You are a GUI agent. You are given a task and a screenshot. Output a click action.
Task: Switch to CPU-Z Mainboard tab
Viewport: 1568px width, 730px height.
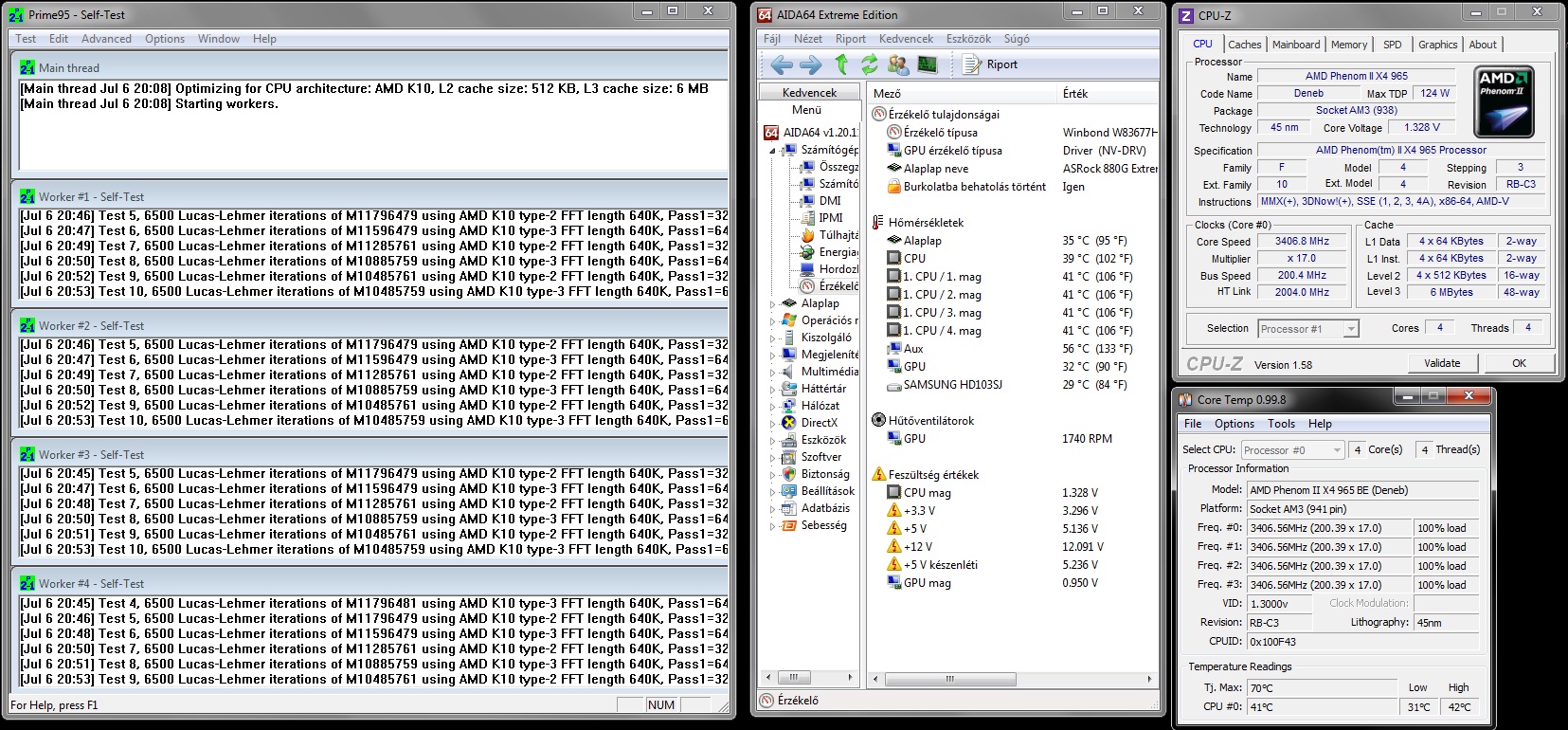tap(1295, 45)
